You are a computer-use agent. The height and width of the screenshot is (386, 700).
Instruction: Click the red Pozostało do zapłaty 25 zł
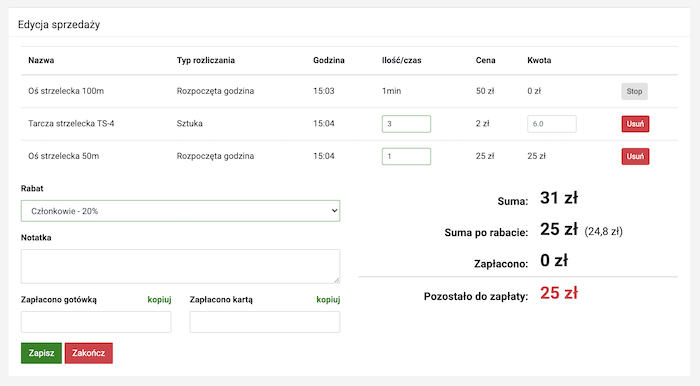pos(559,293)
